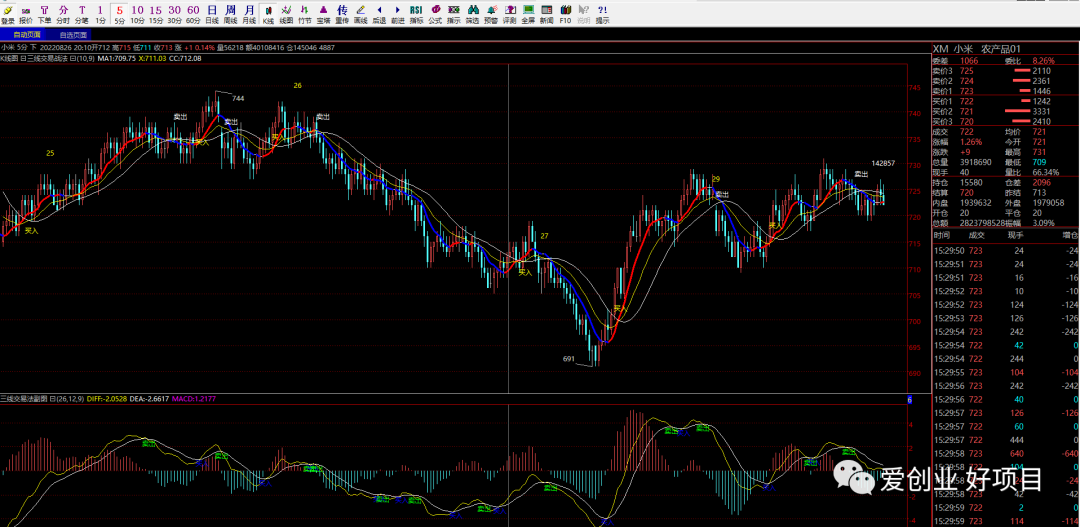
Task: Switch to the 全屏 fullscreen view
Action: pyautogui.click(x=528, y=13)
